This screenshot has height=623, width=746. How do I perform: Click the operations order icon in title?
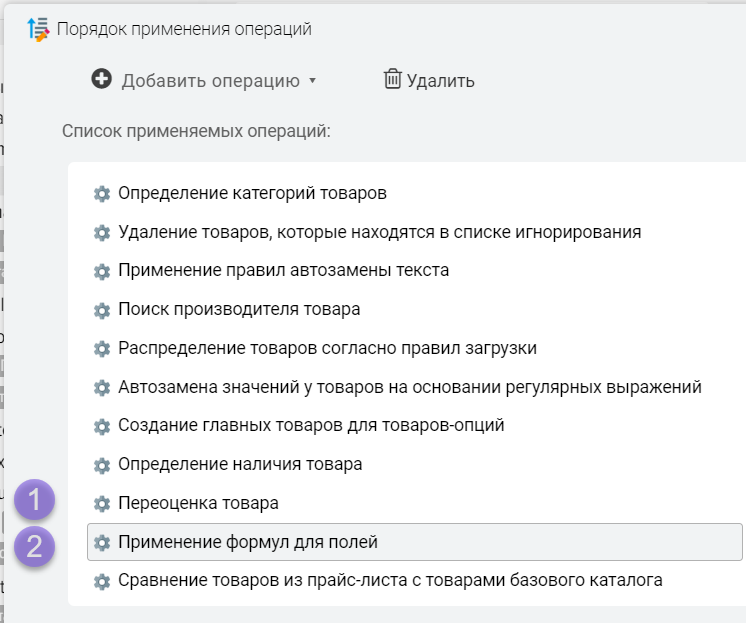click(x=38, y=29)
